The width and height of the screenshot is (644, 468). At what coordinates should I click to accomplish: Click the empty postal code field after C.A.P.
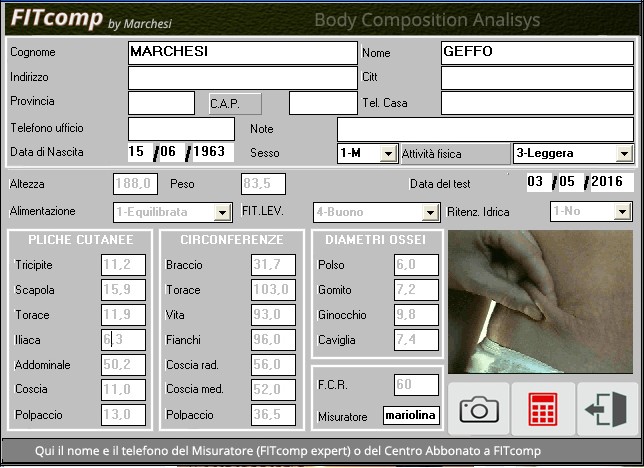tap(323, 103)
